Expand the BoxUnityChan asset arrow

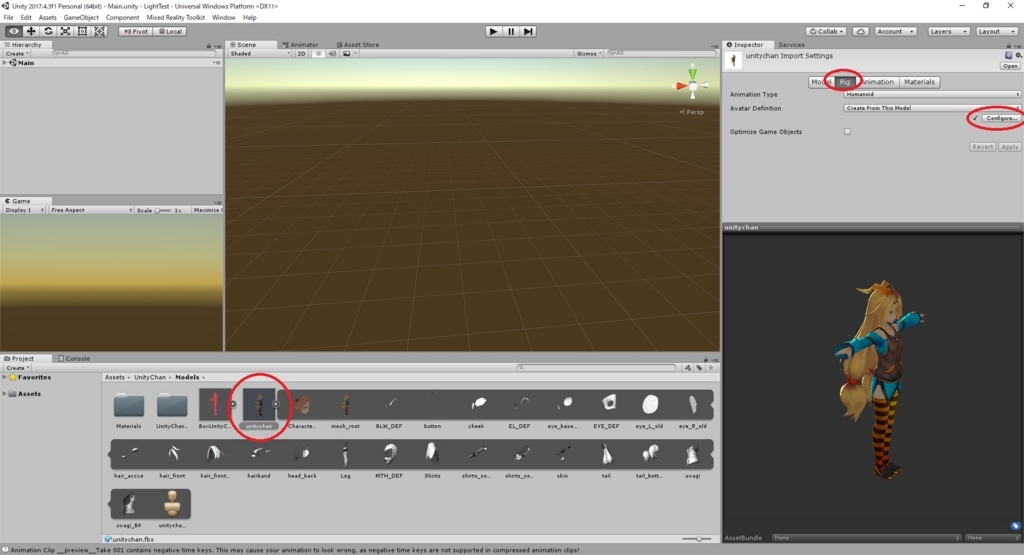tap(232, 404)
